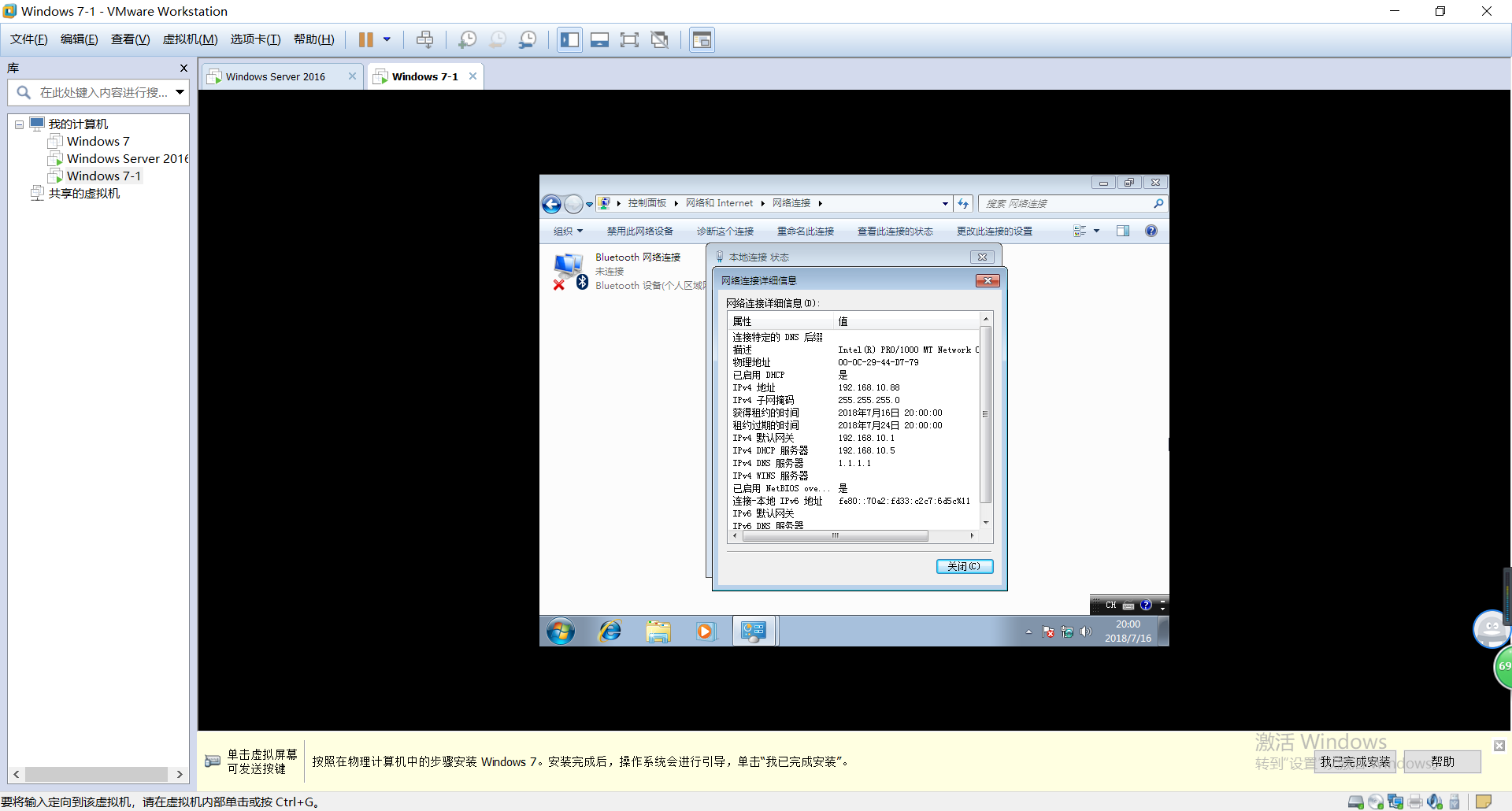Pause the virtual machine with the pause icon
Screen dimensions: 1512x811
click(366, 39)
